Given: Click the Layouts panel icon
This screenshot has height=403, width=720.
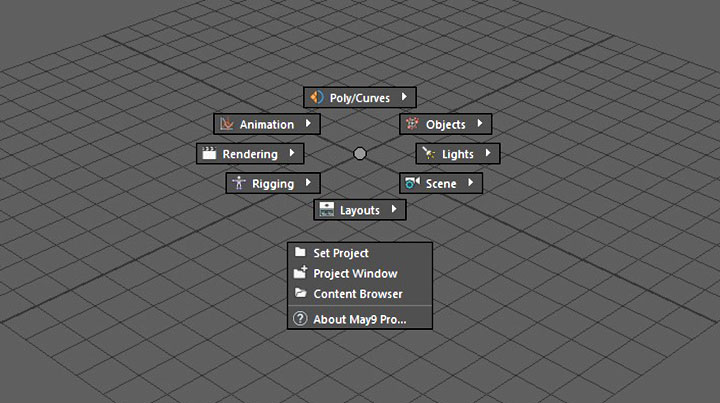Looking at the screenshot, I should click(x=326, y=210).
